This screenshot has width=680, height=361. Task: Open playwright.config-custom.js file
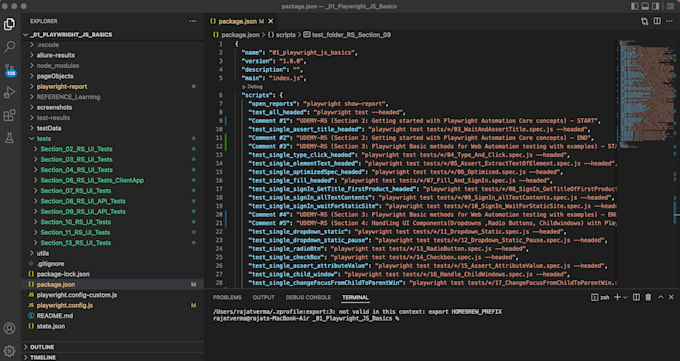(77, 295)
